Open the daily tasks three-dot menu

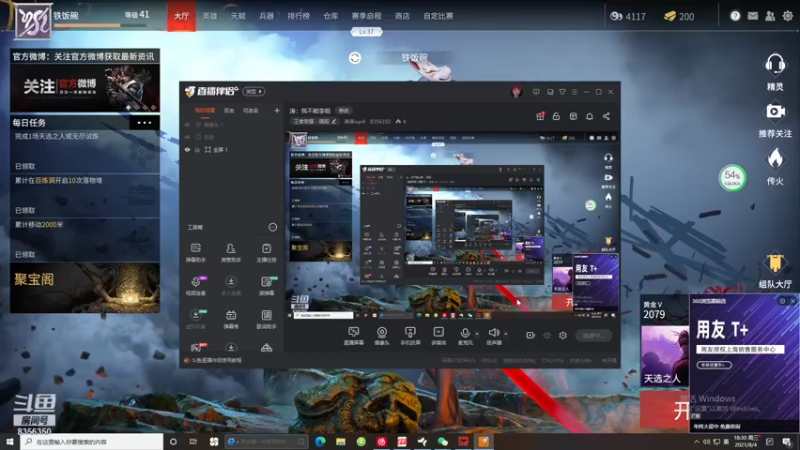click(x=144, y=122)
